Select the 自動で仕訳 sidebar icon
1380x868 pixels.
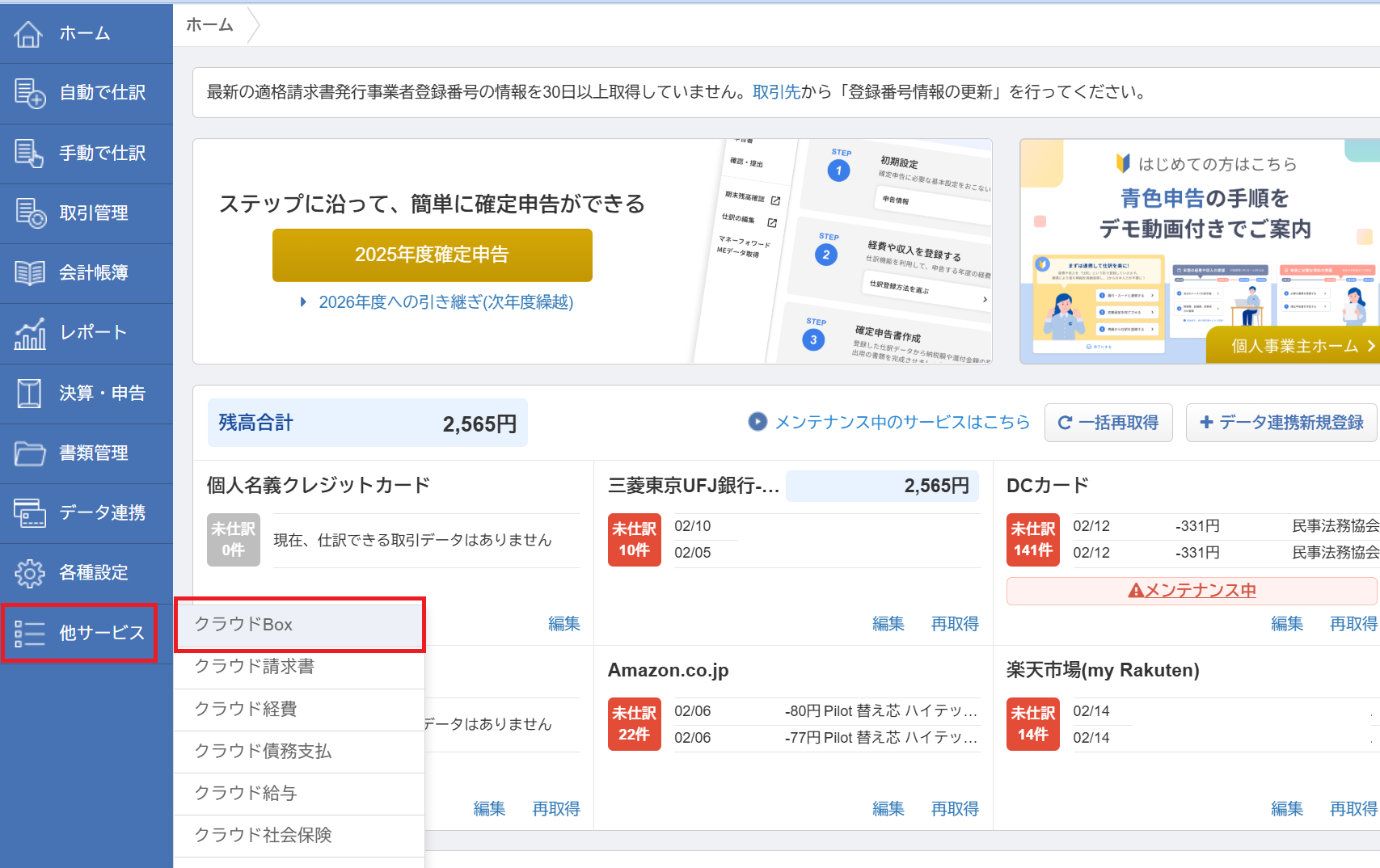tap(28, 93)
